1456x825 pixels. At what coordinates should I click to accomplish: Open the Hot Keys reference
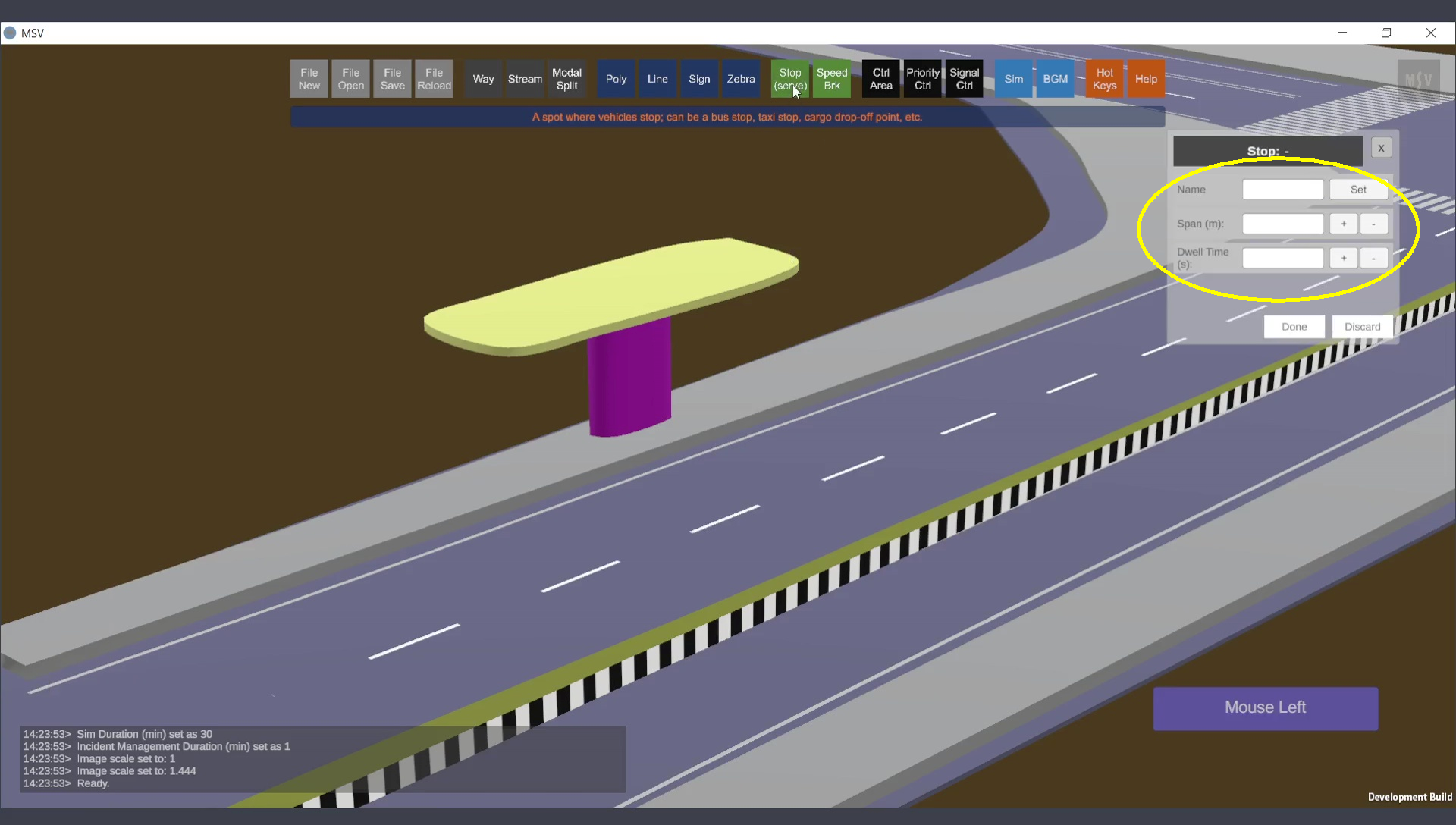pos(1104,79)
